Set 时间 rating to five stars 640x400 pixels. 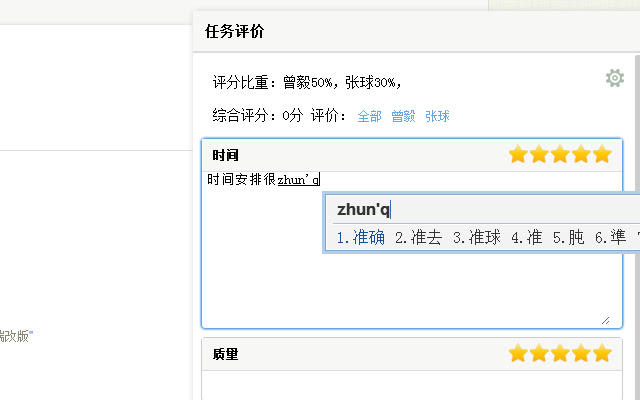coord(602,155)
